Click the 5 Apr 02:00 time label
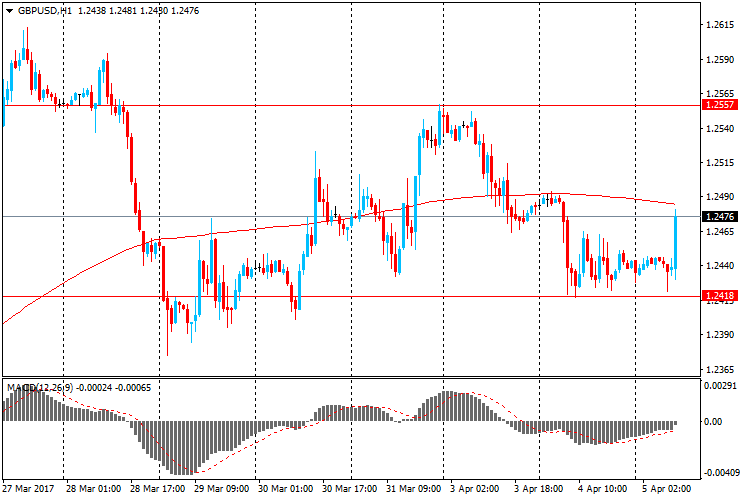 pos(667,489)
